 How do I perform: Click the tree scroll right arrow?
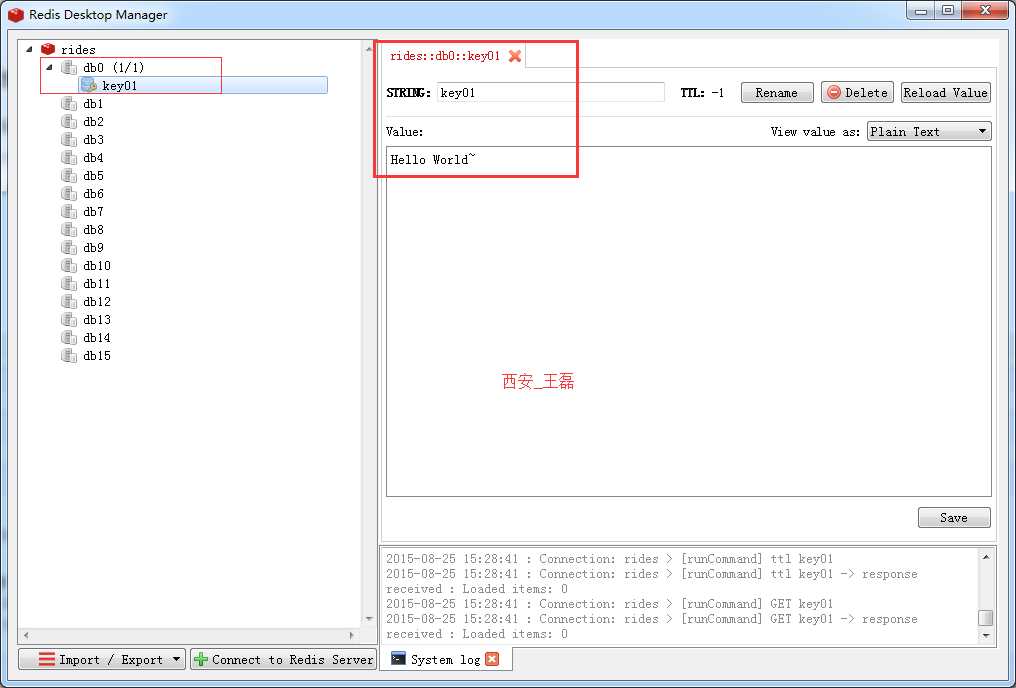point(351,635)
